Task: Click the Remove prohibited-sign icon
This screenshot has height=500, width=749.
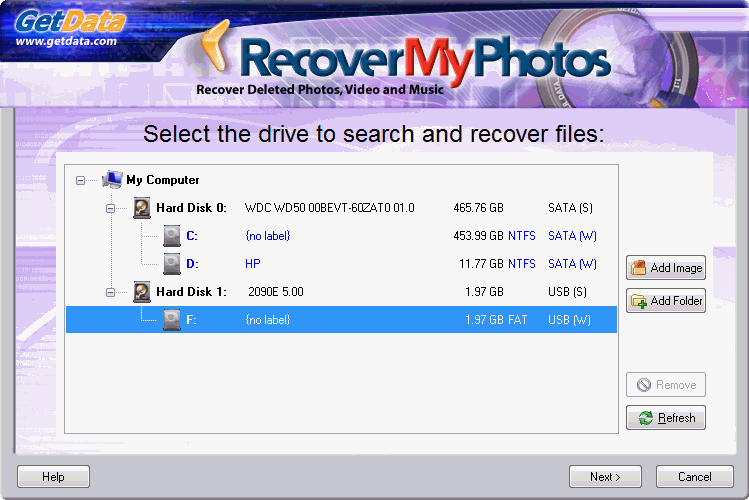Action: [x=644, y=385]
